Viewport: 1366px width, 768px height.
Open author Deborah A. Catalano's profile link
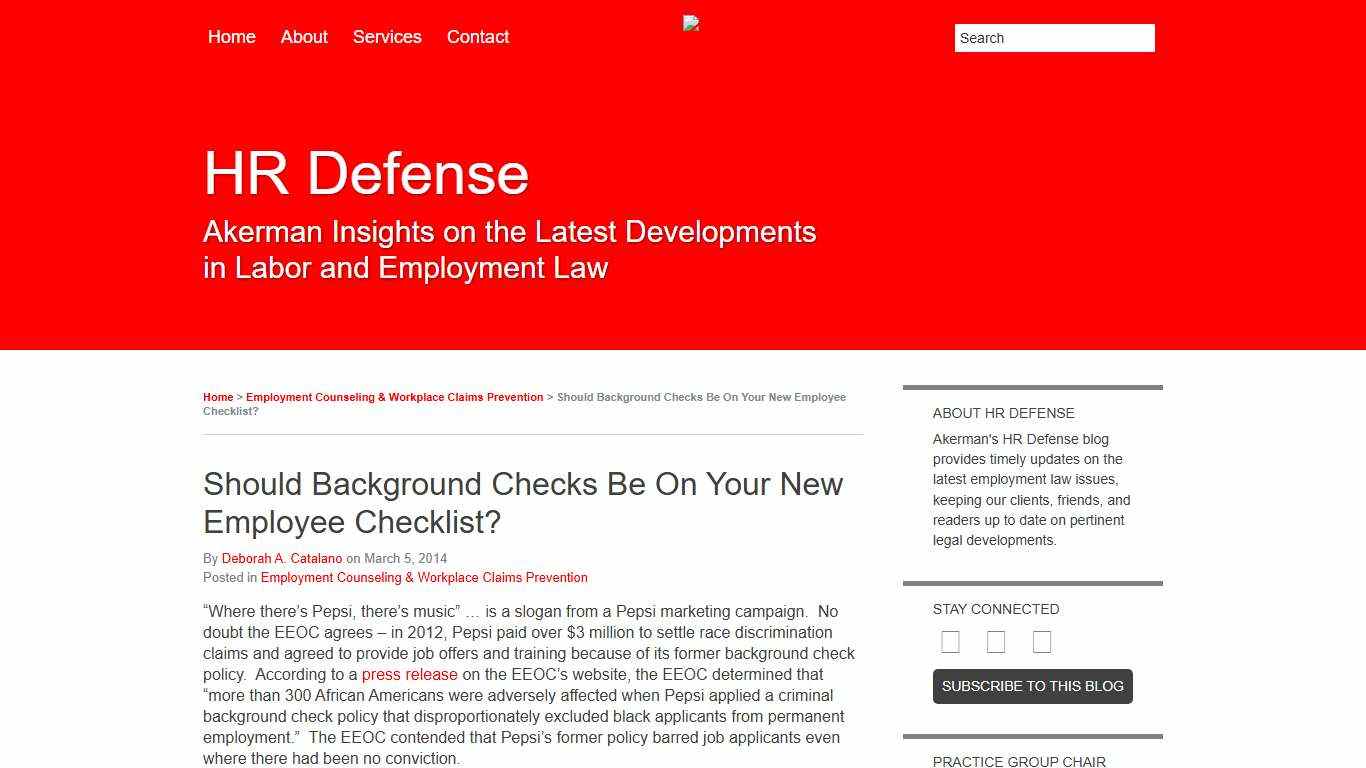pyautogui.click(x=282, y=558)
